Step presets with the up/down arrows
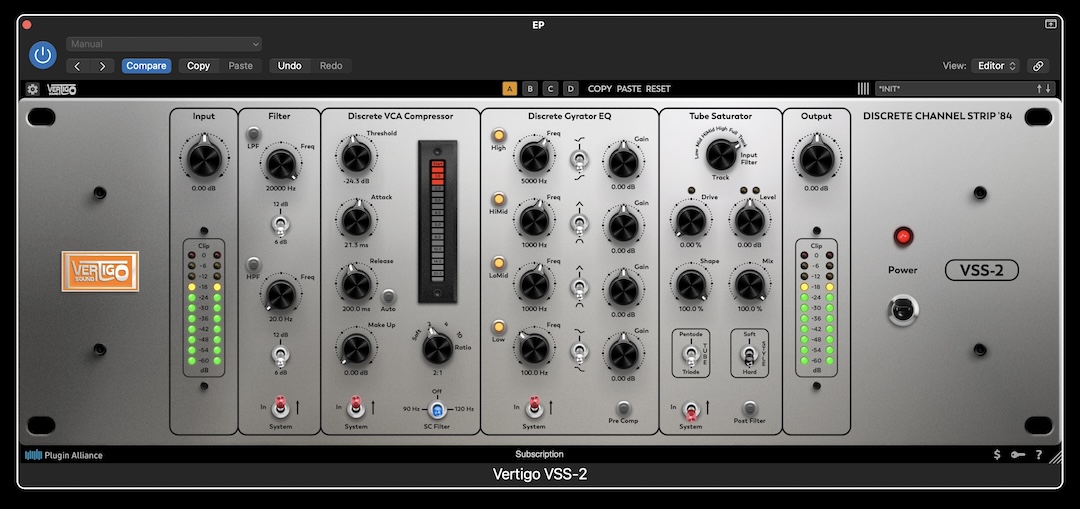This screenshot has width=1080, height=509. pyautogui.click(x=1043, y=89)
